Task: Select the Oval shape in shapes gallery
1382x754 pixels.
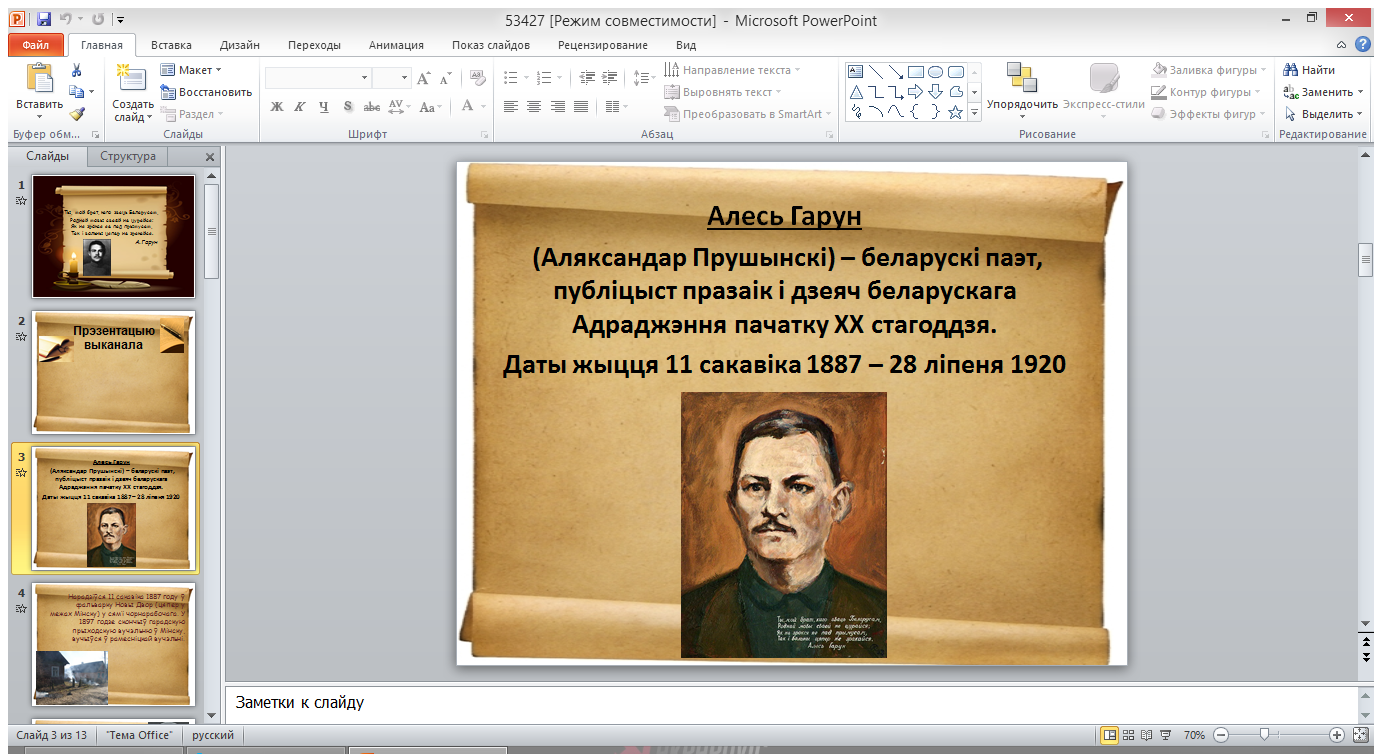Action: click(935, 71)
